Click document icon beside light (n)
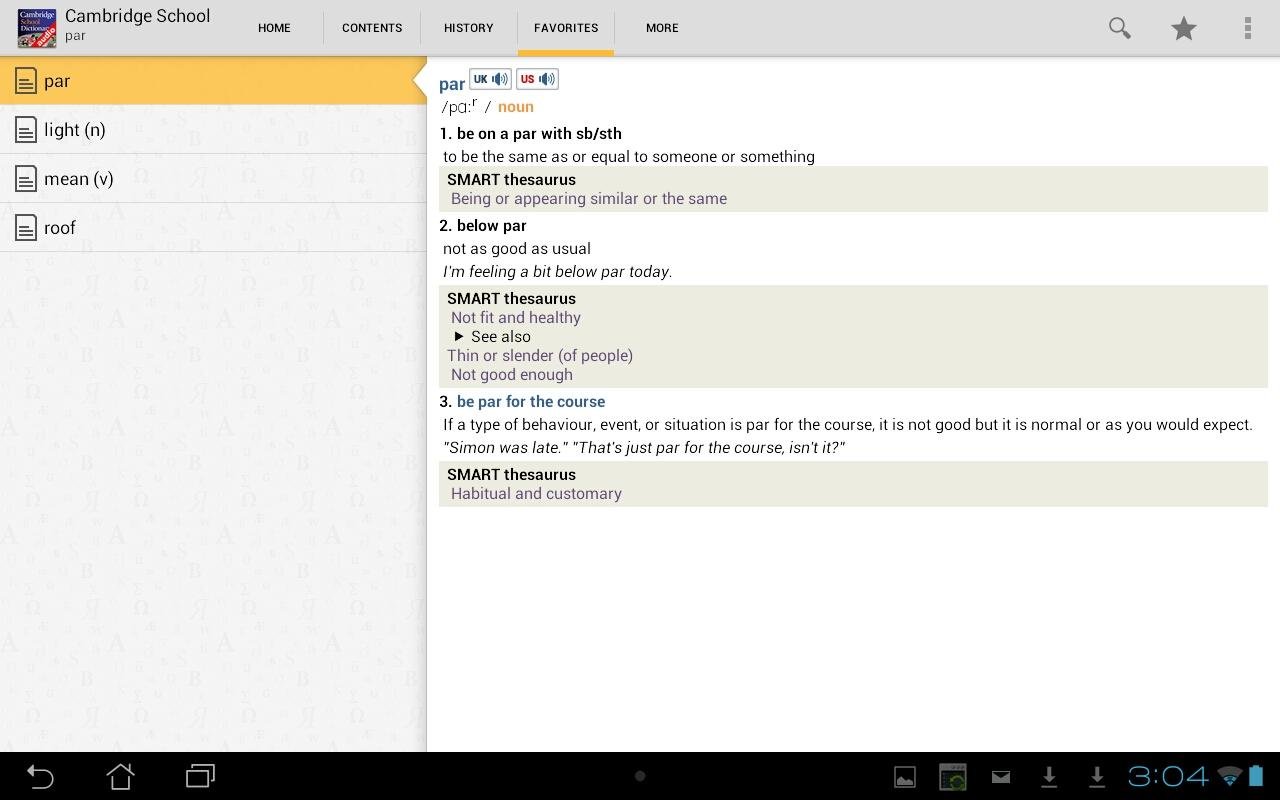This screenshot has height=800, width=1280. click(26, 129)
